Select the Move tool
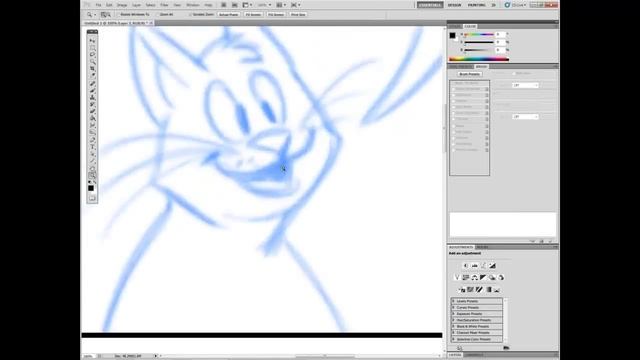The height and width of the screenshot is (360, 640). click(92, 41)
